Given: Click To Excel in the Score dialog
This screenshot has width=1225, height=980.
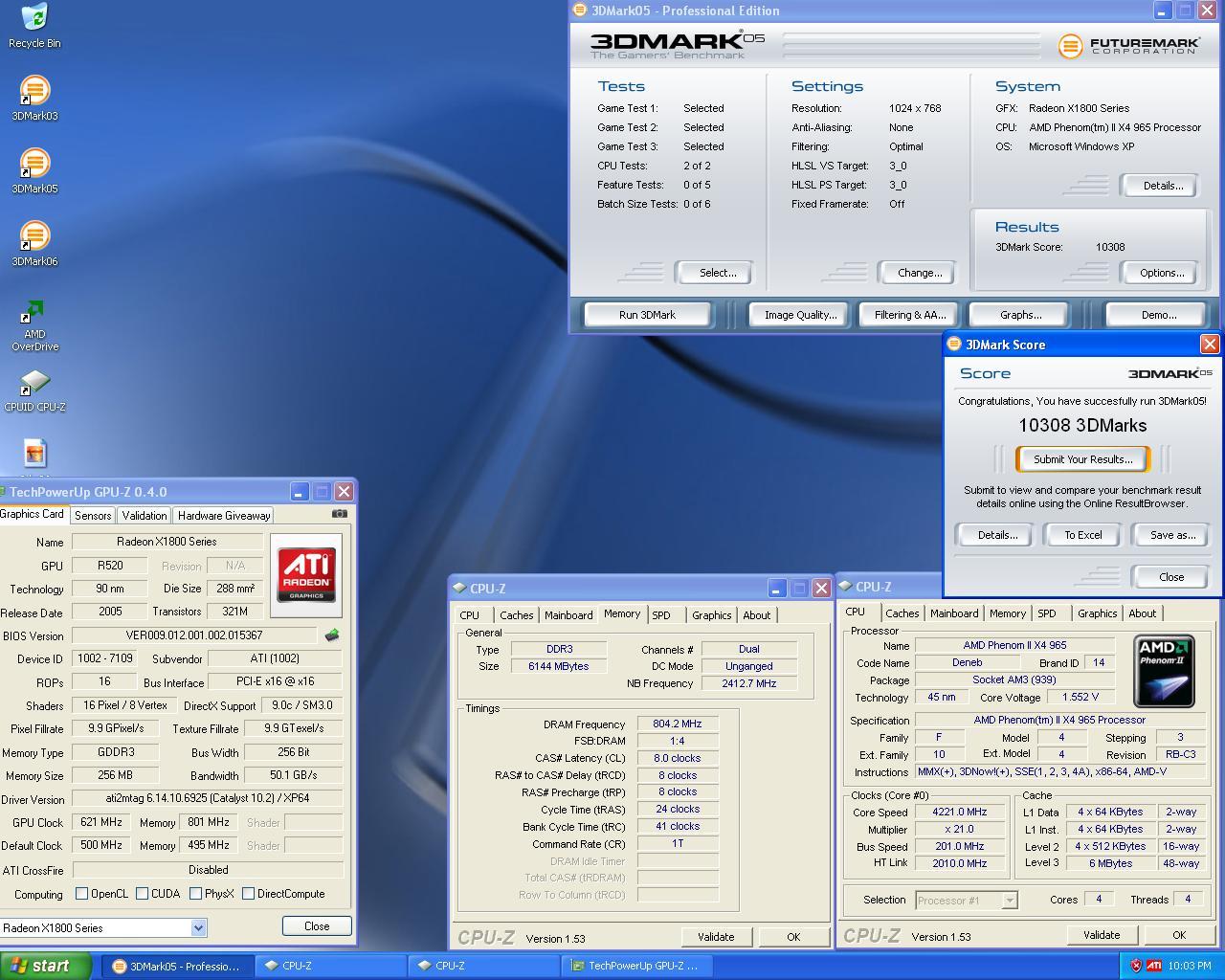Looking at the screenshot, I should [1082, 535].
